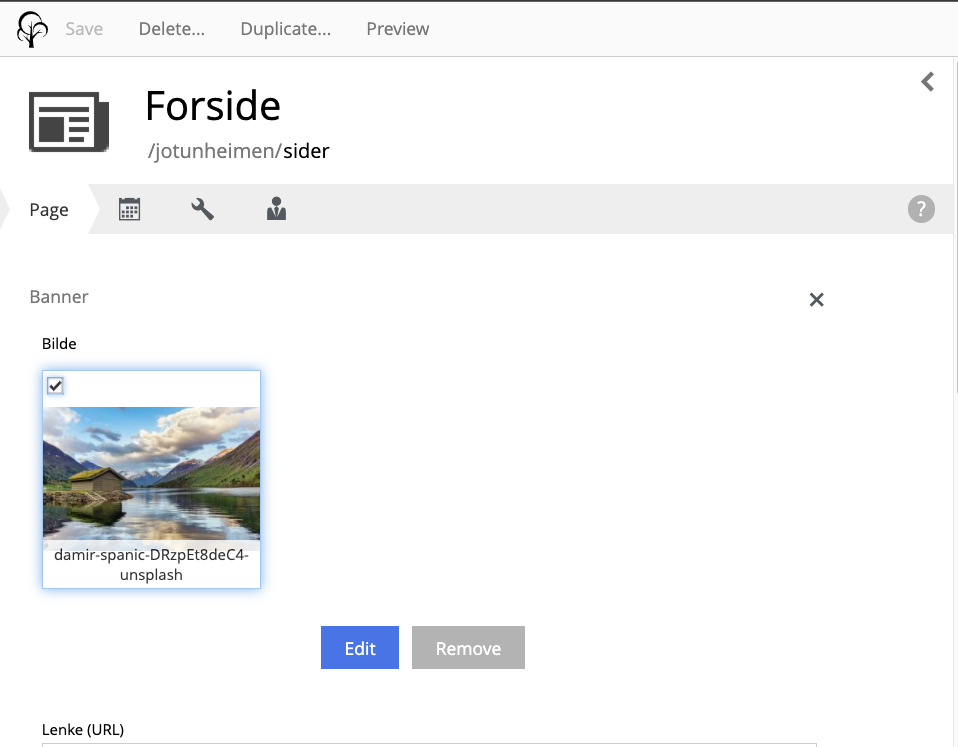Viewport: 958px width, 747px height.
Task: Click the Enonic tree logo icon
Action: pos(32,29)
